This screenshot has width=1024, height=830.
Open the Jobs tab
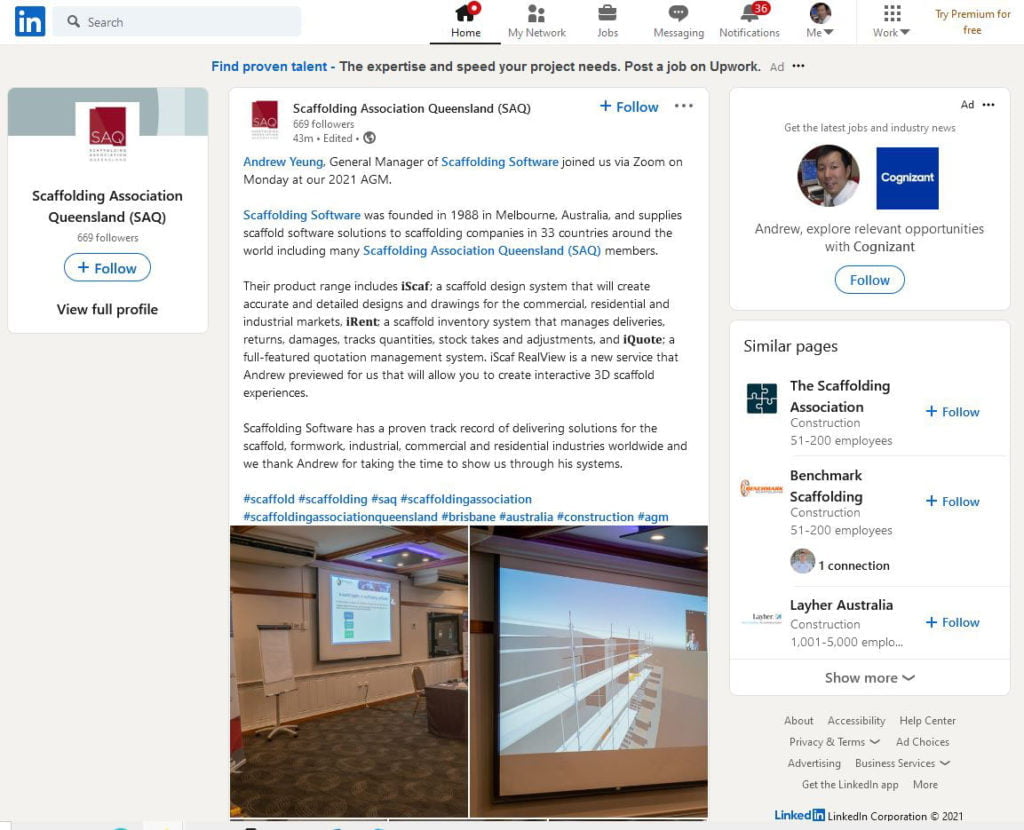[607, 22]
